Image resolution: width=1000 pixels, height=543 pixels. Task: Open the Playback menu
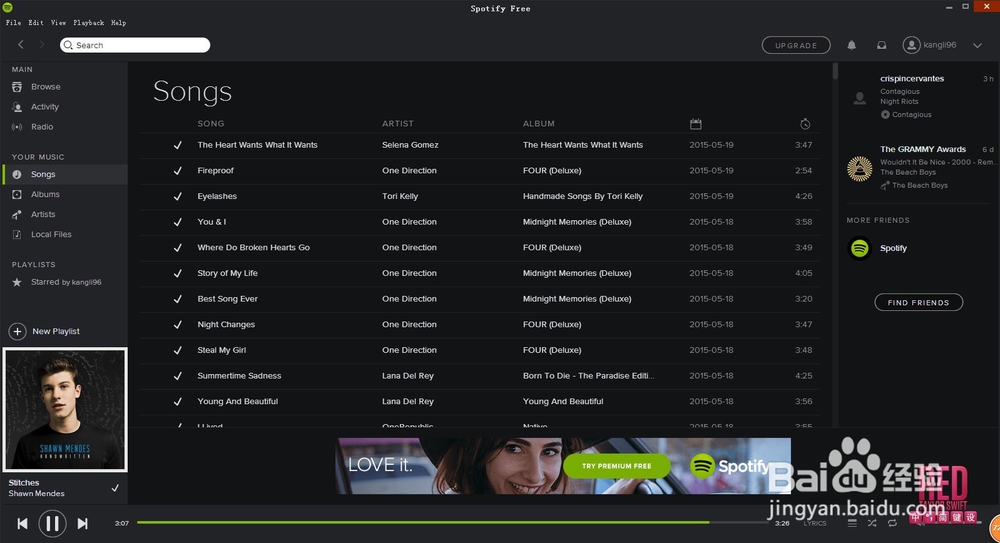click(x=89, y=22)
